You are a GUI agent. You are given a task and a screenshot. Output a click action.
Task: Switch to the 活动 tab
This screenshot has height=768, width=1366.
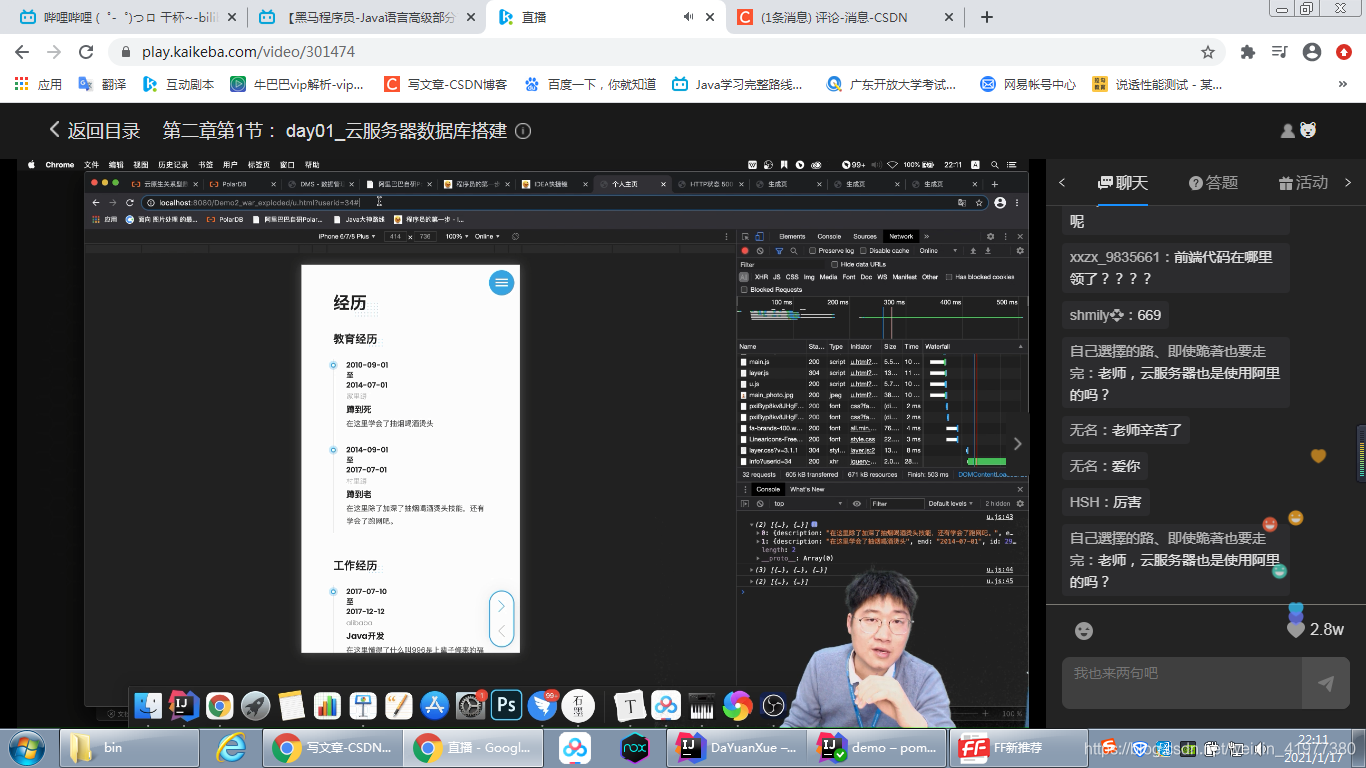pos(1303,183)
